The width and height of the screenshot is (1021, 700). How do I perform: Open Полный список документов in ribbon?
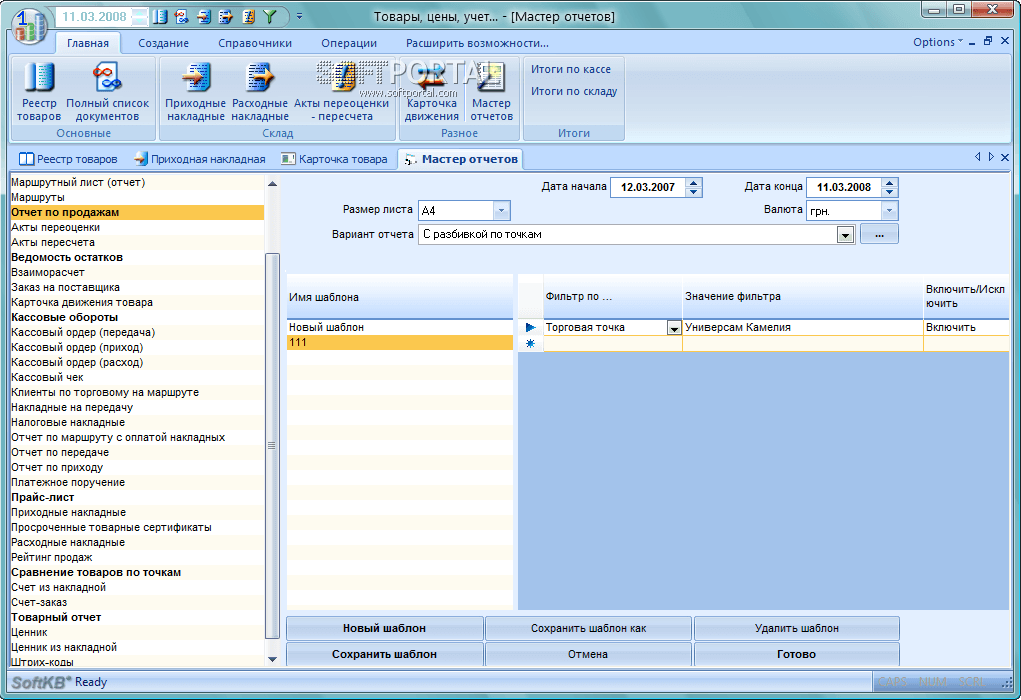(107, 90)
